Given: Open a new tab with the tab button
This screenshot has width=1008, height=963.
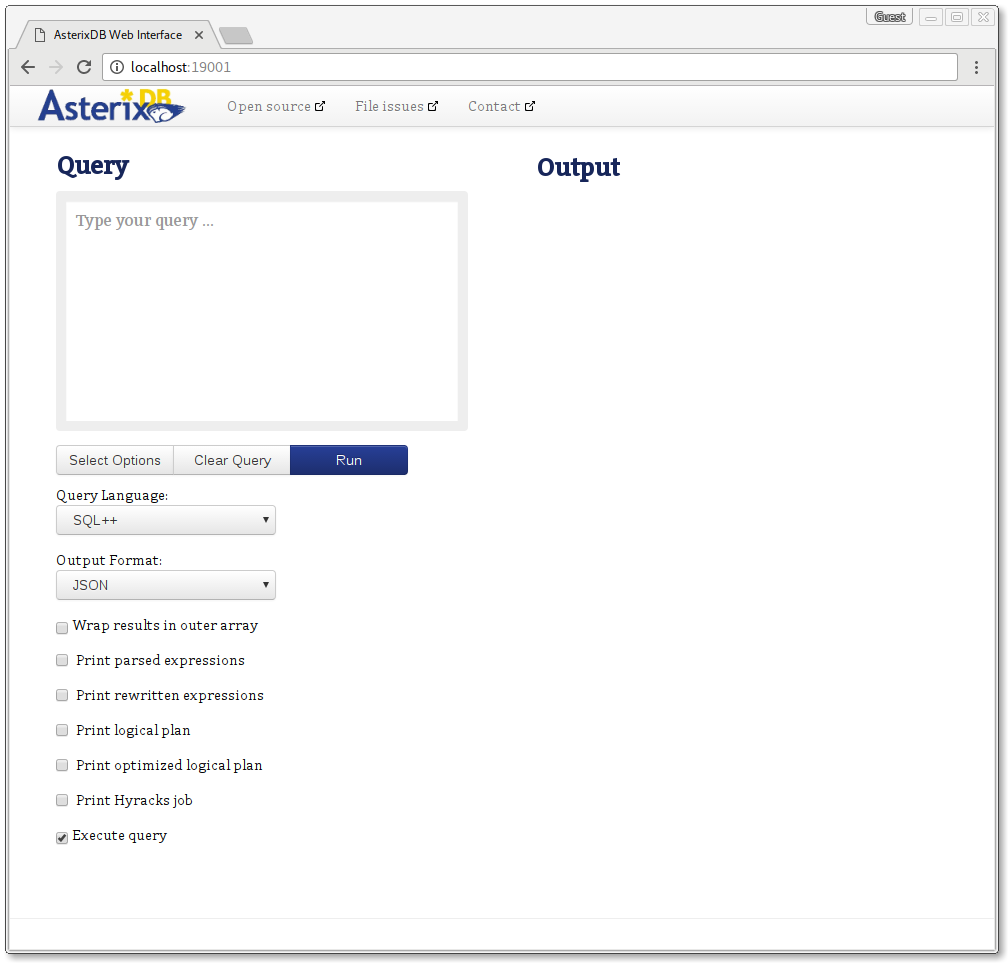Looking at the screenshot, I should point(236,36).
